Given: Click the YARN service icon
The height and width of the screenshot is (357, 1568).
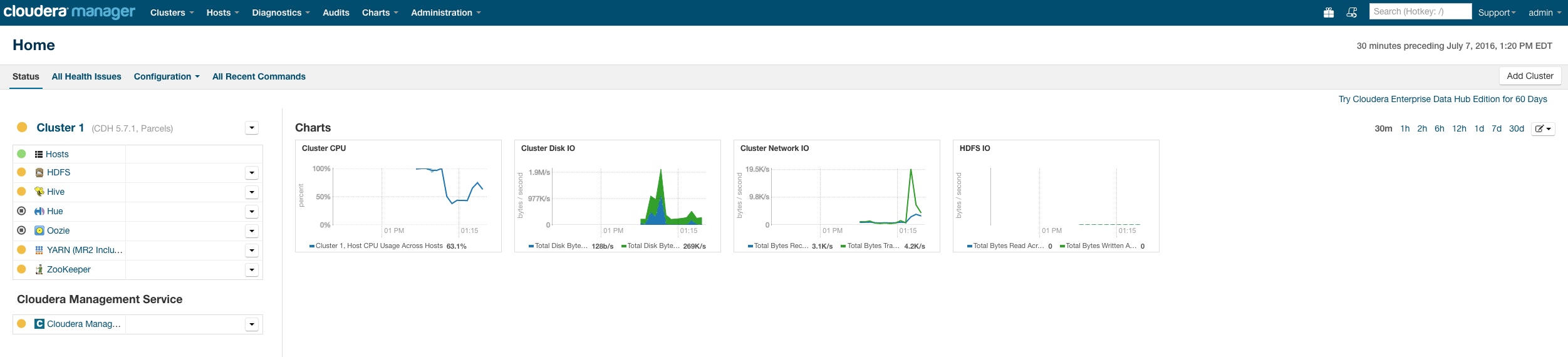Looking at the screenshot, I should pos(39,250).
